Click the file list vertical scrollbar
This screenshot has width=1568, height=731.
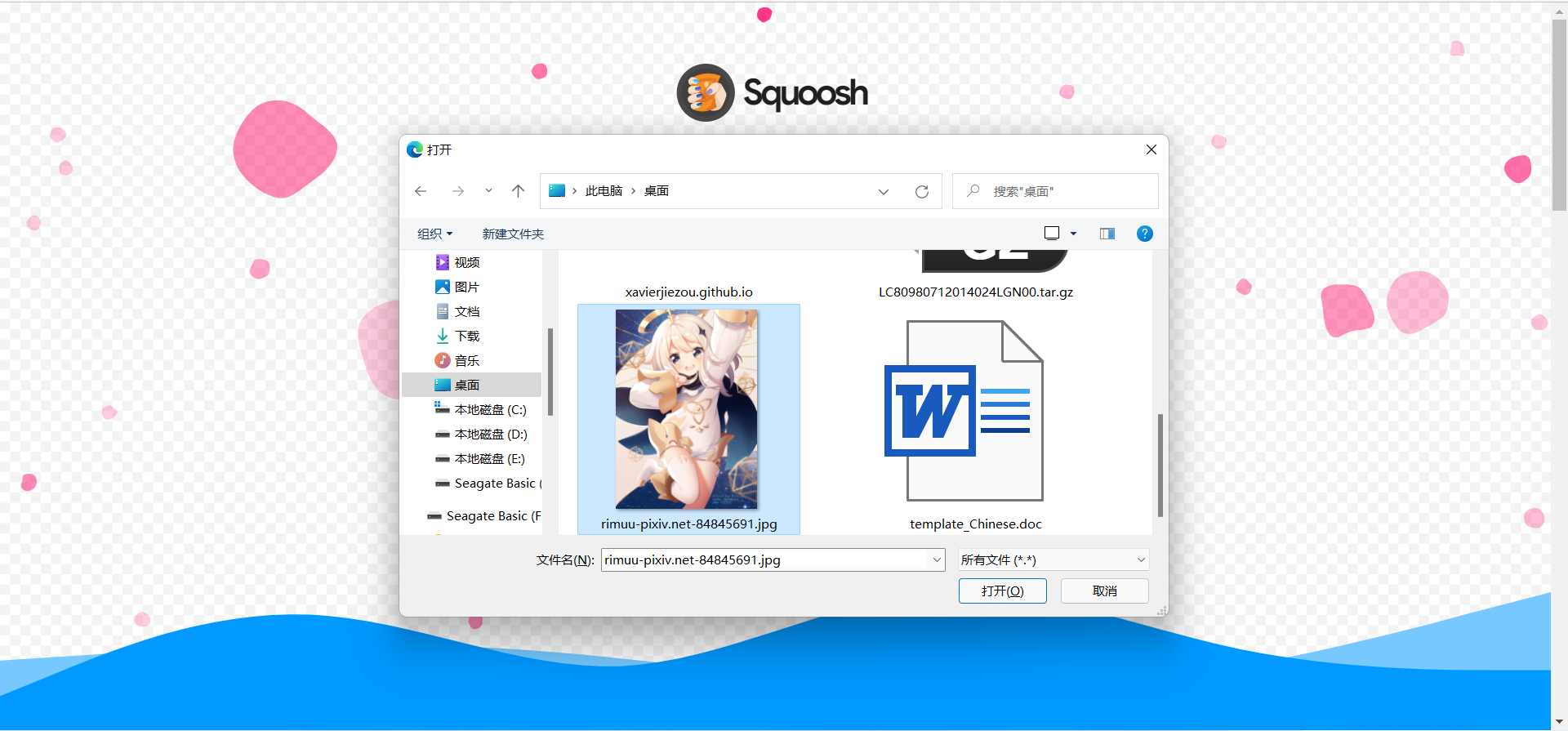coord(1160,466)
